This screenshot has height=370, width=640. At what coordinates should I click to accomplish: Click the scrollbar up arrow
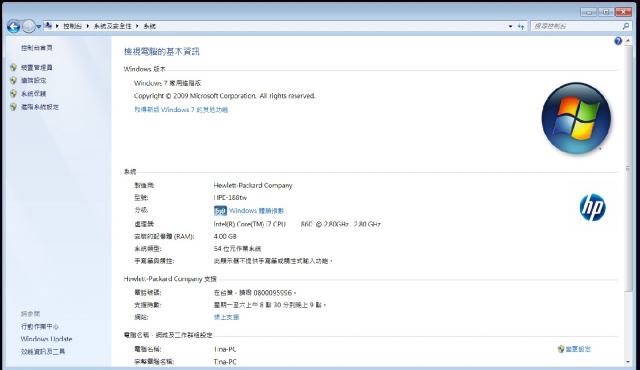(628, 41)
